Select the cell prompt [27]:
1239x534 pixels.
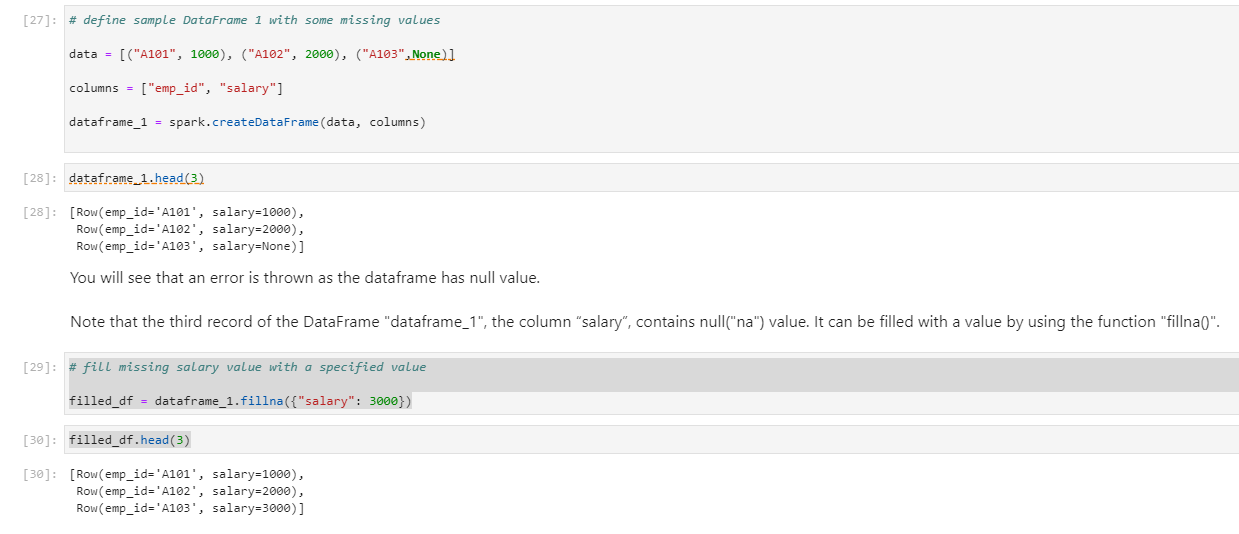40,20
